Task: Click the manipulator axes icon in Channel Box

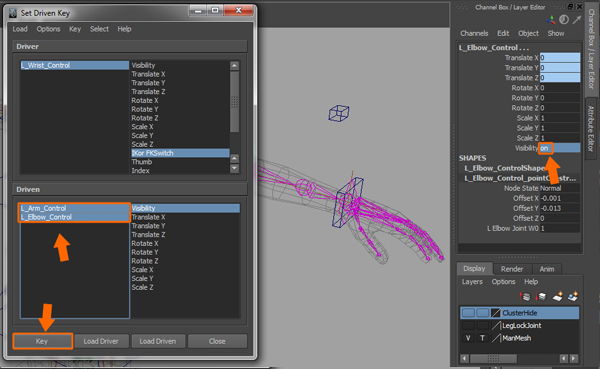Action: coord(551,20)
